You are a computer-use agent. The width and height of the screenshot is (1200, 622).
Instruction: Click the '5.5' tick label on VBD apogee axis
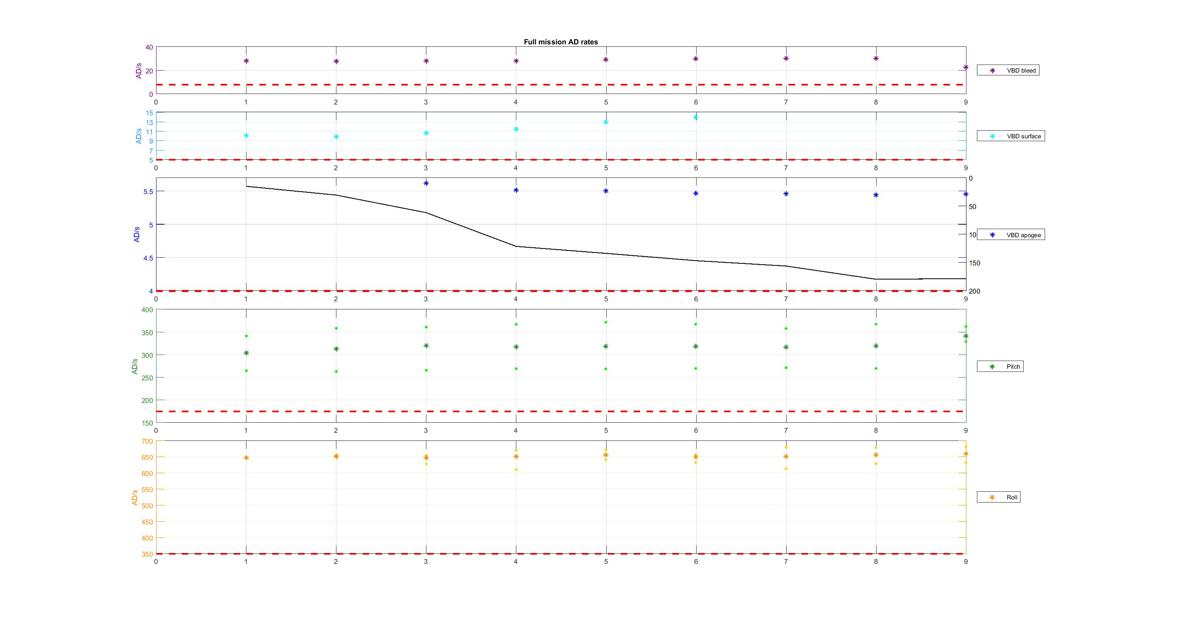tap(147, 192)
